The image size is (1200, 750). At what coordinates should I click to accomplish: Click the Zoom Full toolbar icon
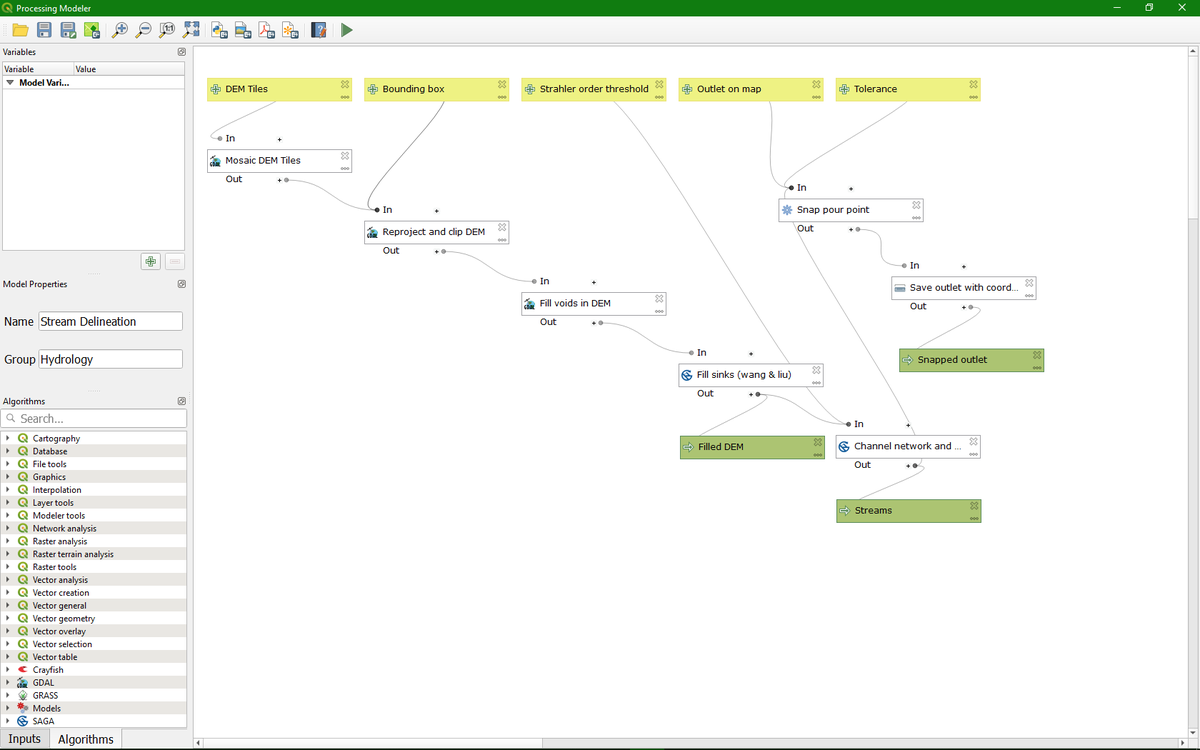[x=191, y=30]
